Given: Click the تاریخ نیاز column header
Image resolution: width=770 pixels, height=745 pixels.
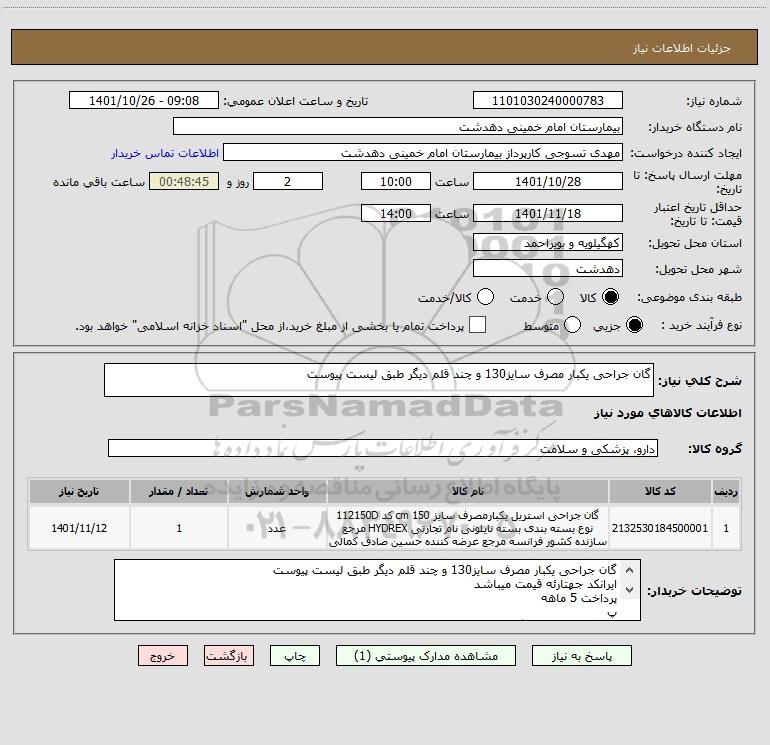Looking at the screenshot, I should point(79,491).
